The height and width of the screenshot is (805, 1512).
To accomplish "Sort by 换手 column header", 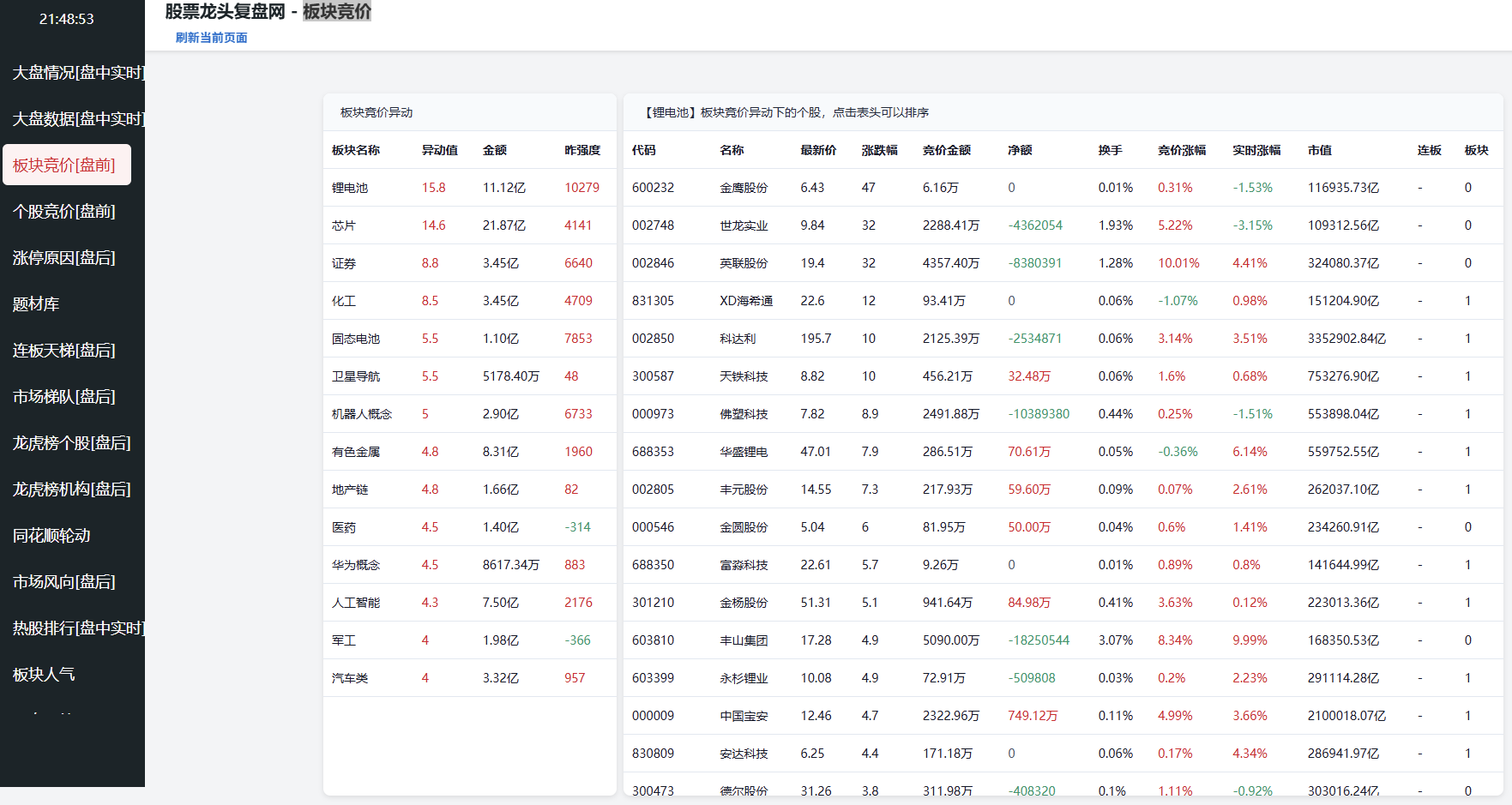I will tap(1110, 150).
